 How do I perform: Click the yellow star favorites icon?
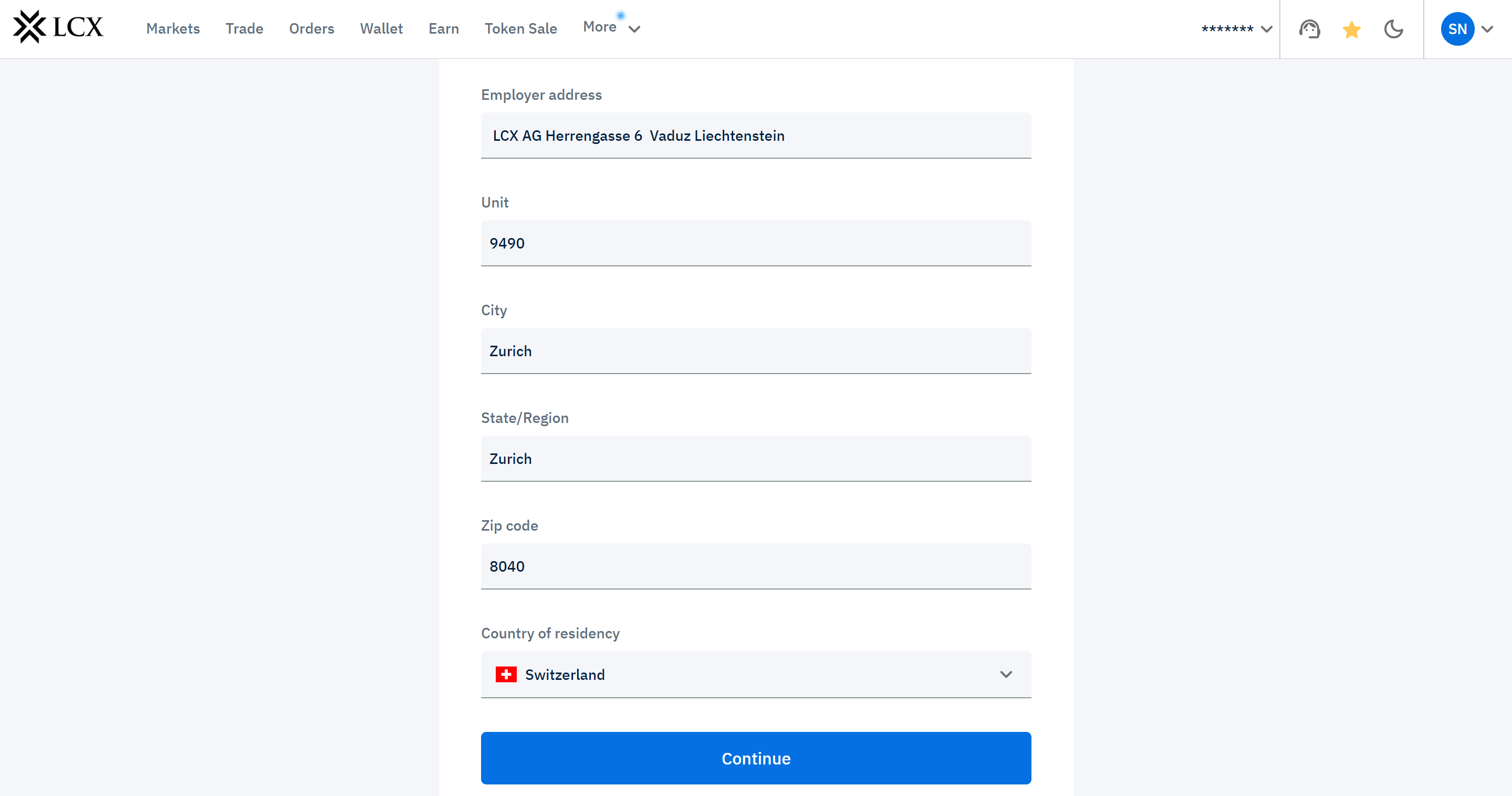pyautogui.click(x=1351, y=29)
